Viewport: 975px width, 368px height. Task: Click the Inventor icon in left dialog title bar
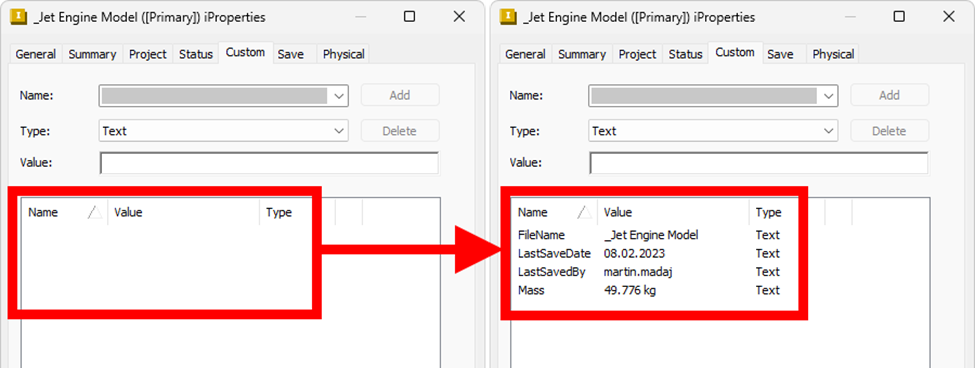click(19, 17)
